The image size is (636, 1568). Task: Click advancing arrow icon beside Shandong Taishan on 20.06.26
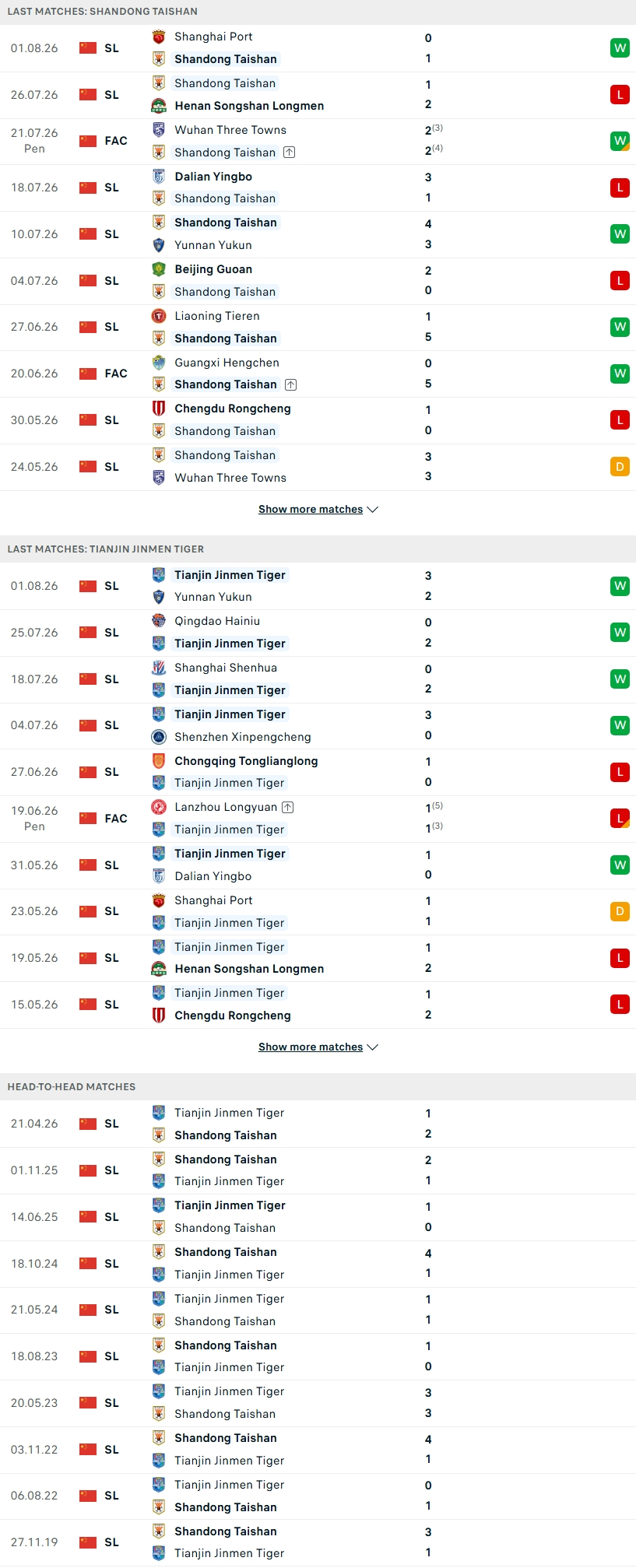290,384
